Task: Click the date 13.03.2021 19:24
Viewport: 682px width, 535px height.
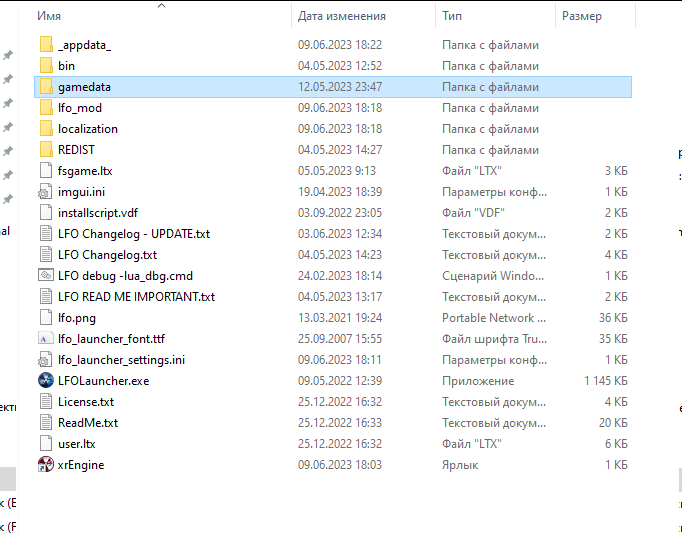Action: point(340,318)
